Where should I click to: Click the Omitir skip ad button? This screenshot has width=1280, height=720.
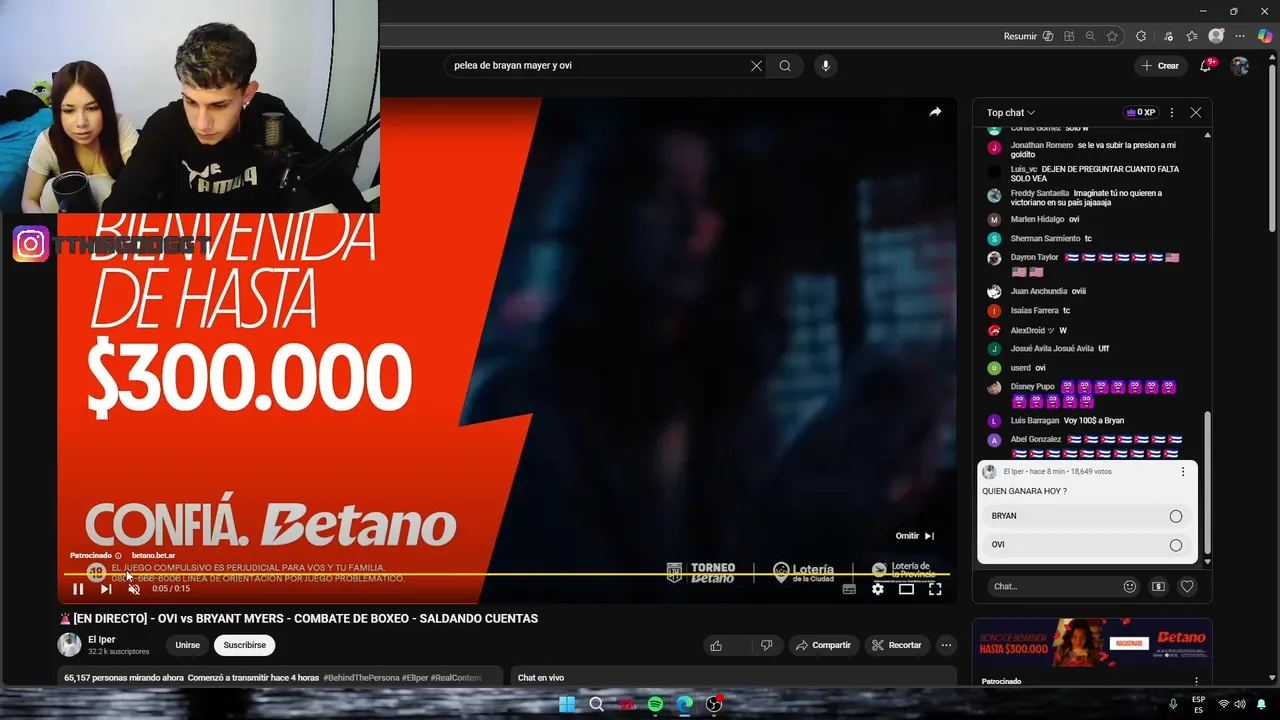click(915, 536)
